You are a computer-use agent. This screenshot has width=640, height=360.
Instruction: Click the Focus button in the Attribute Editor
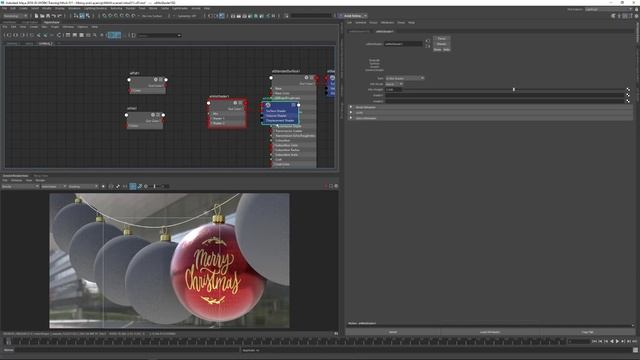click(441, 39)
